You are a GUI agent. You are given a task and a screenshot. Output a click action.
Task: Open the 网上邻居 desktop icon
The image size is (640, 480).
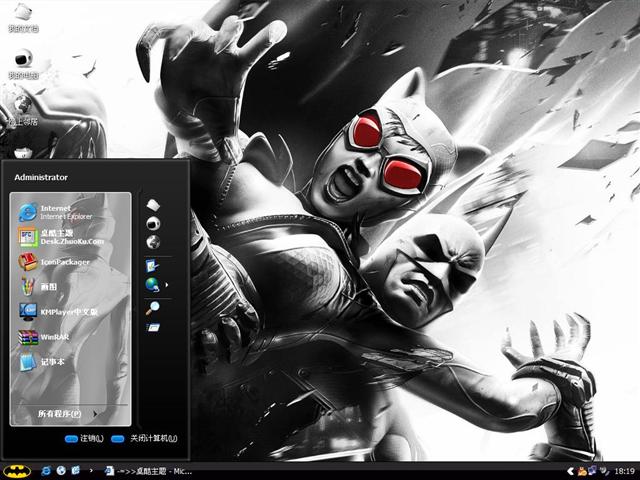coord(23,110)
